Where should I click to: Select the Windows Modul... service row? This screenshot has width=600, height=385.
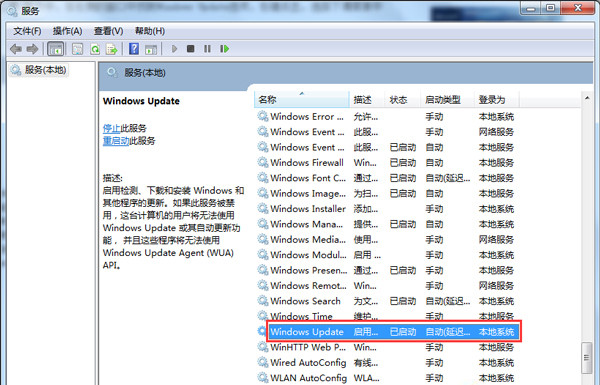click(x=386, y=255)
